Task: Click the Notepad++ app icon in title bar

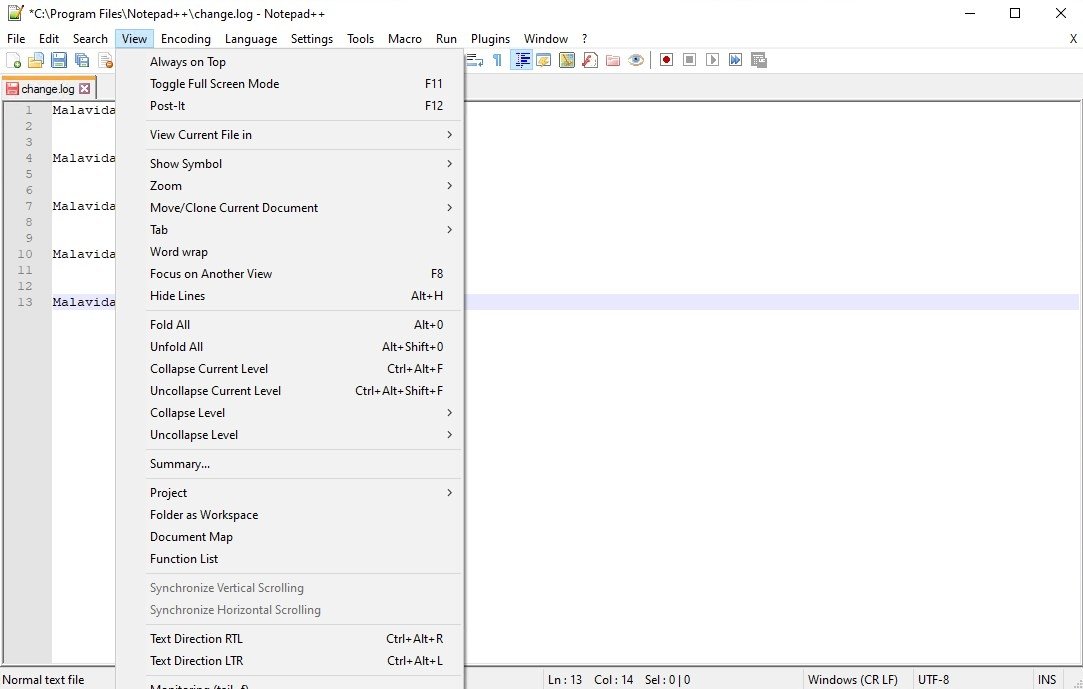Action: click(x=15, y=13)
